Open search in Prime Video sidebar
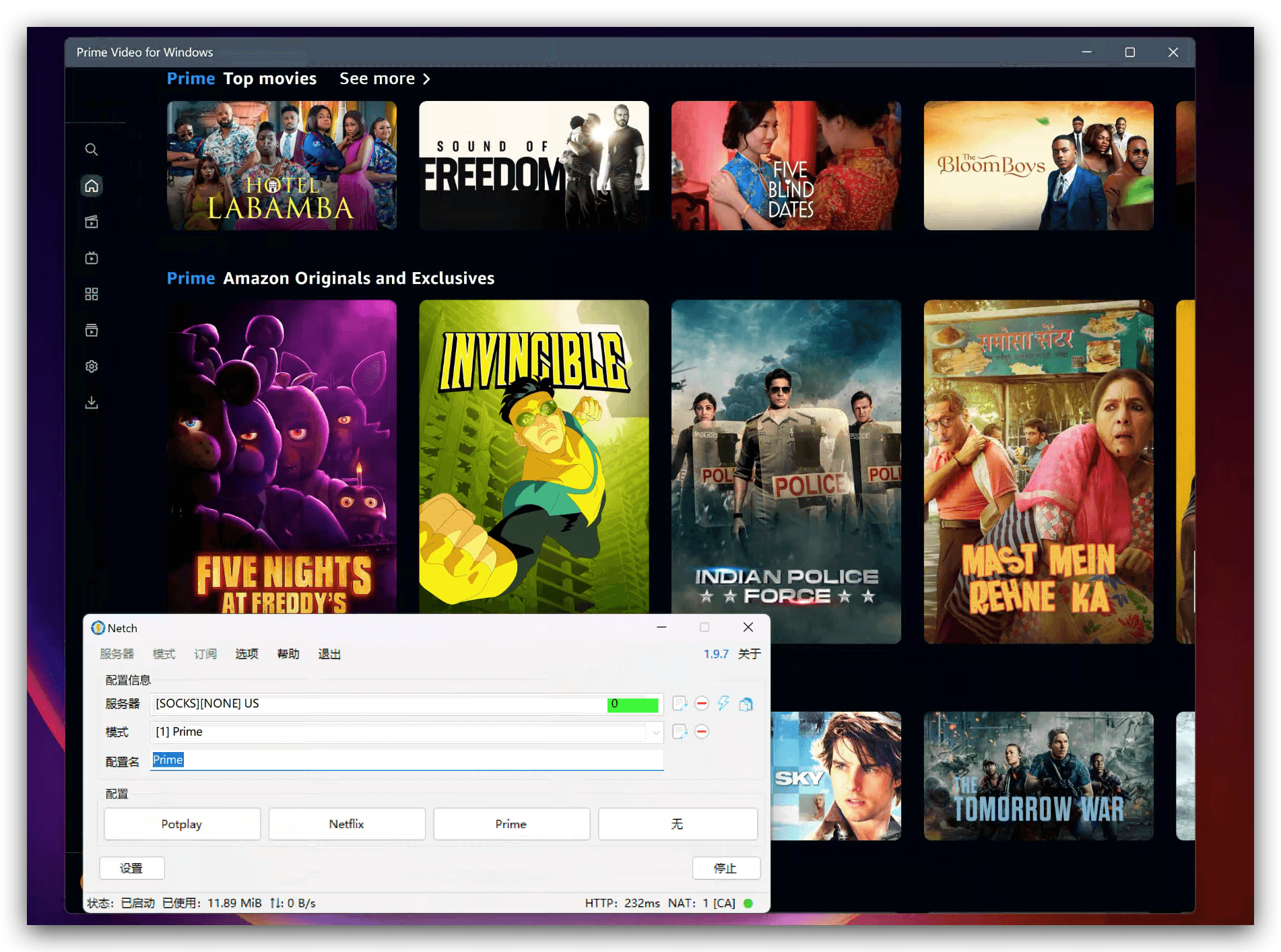Screen dimensions: 1281x952 click(x=92, y=149)
